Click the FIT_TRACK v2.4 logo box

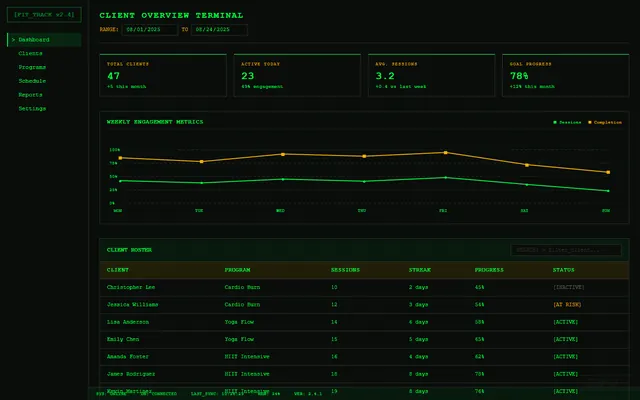[44, 15]
